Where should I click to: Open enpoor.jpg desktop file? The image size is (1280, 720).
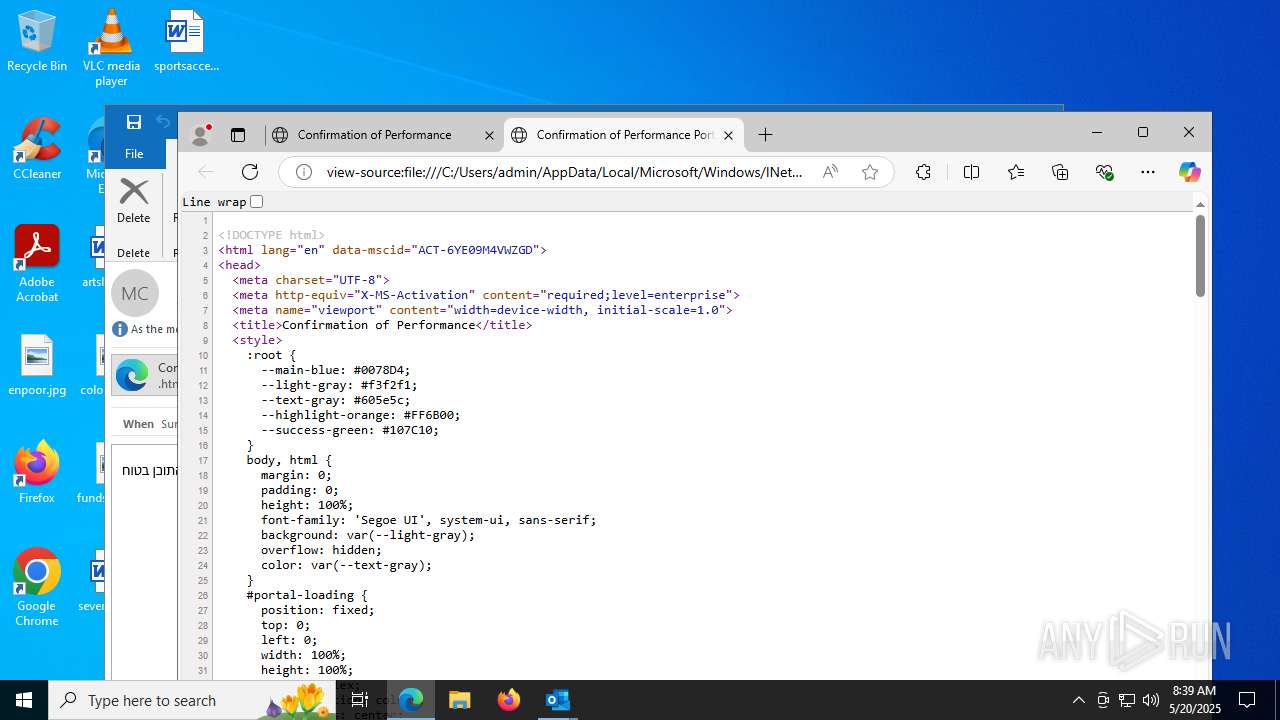tap(37, 365)
